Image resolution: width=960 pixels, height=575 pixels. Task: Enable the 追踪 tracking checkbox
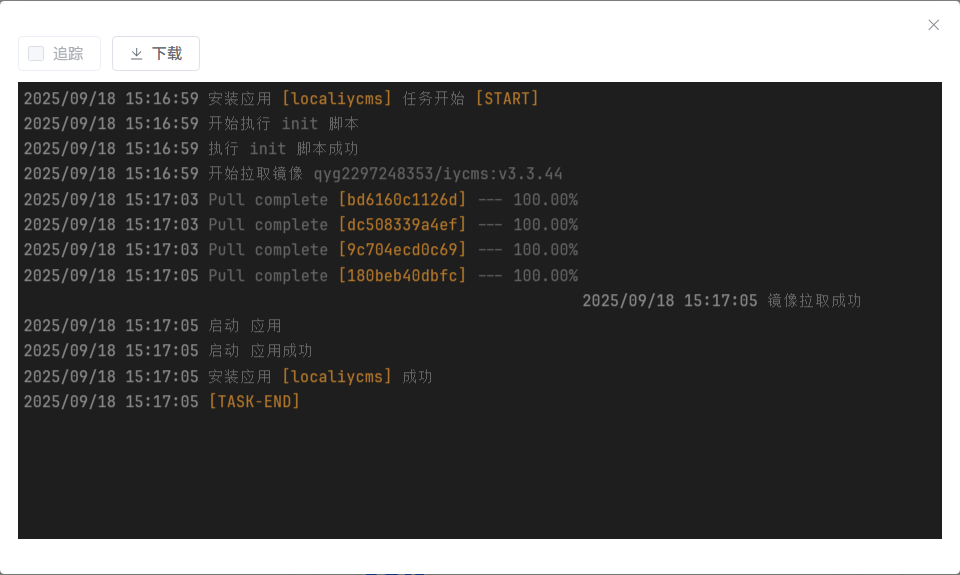pyautogui.click(x=36, y=54)
